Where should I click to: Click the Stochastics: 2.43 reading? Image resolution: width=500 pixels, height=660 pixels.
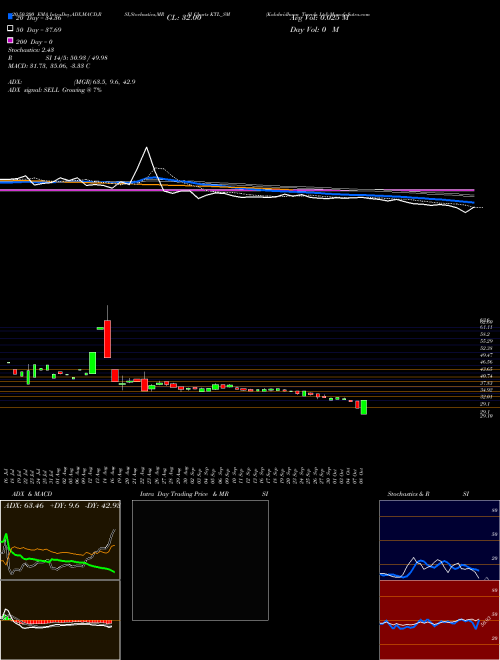coord(31,50)
